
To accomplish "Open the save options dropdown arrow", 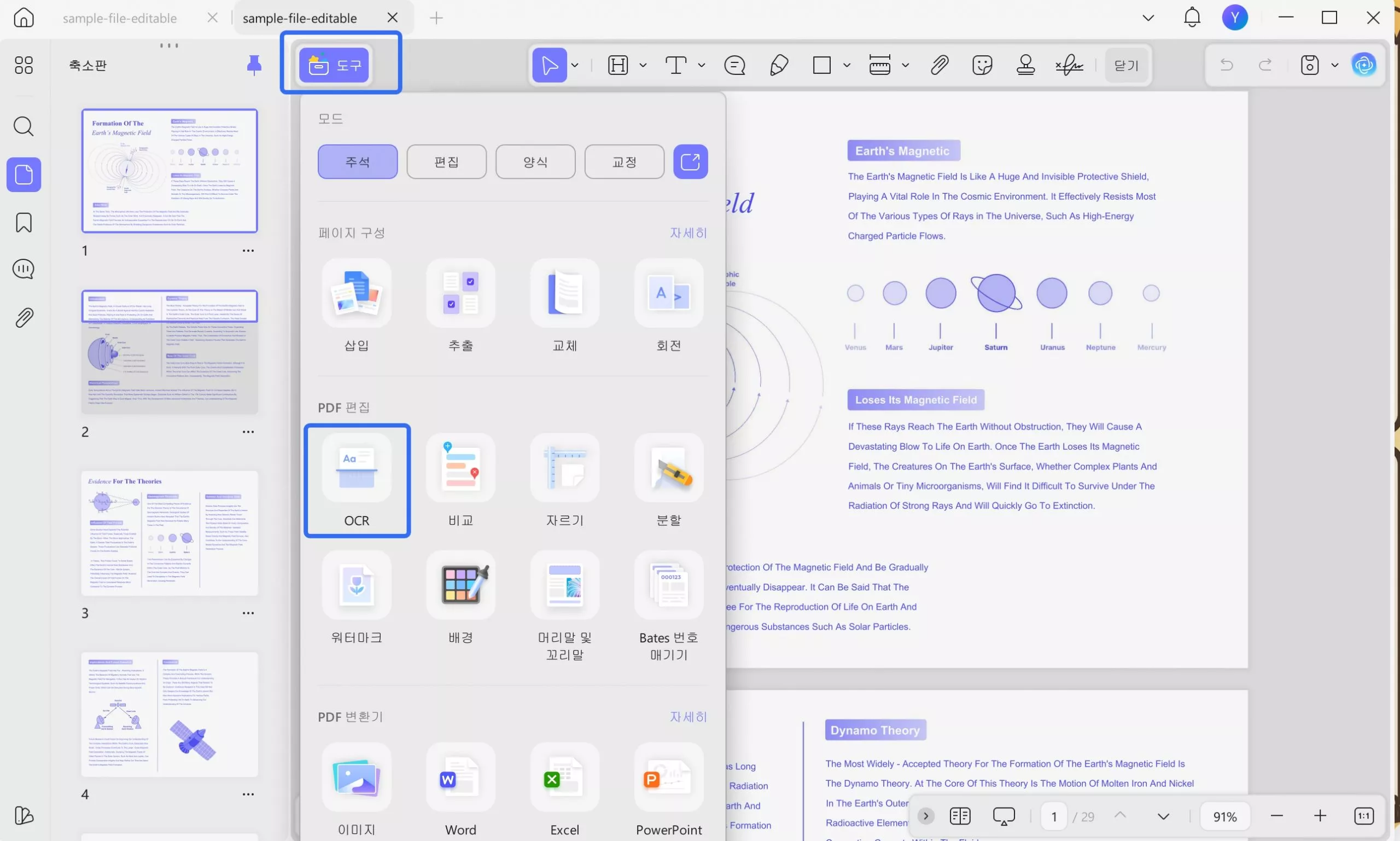I will [x=1334, y=65].
